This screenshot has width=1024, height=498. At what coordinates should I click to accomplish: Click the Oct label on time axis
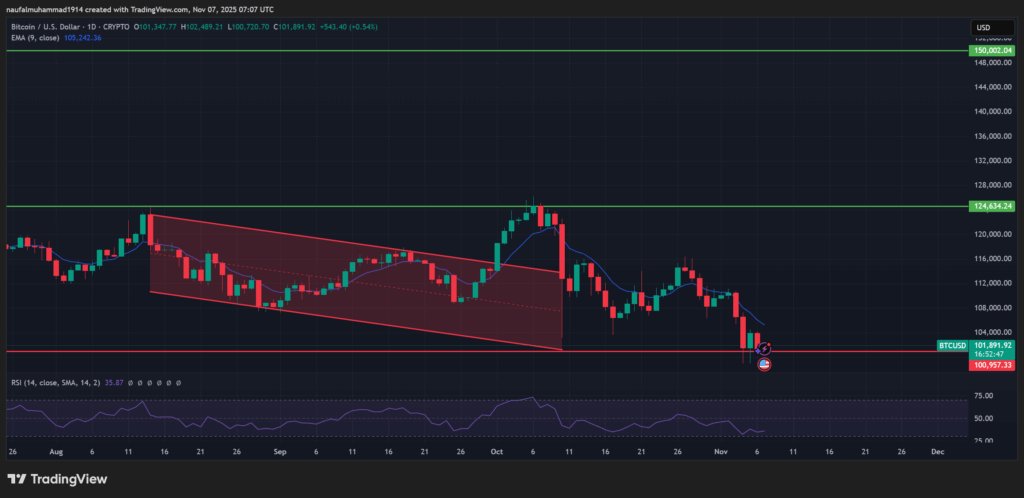point(495,451)
